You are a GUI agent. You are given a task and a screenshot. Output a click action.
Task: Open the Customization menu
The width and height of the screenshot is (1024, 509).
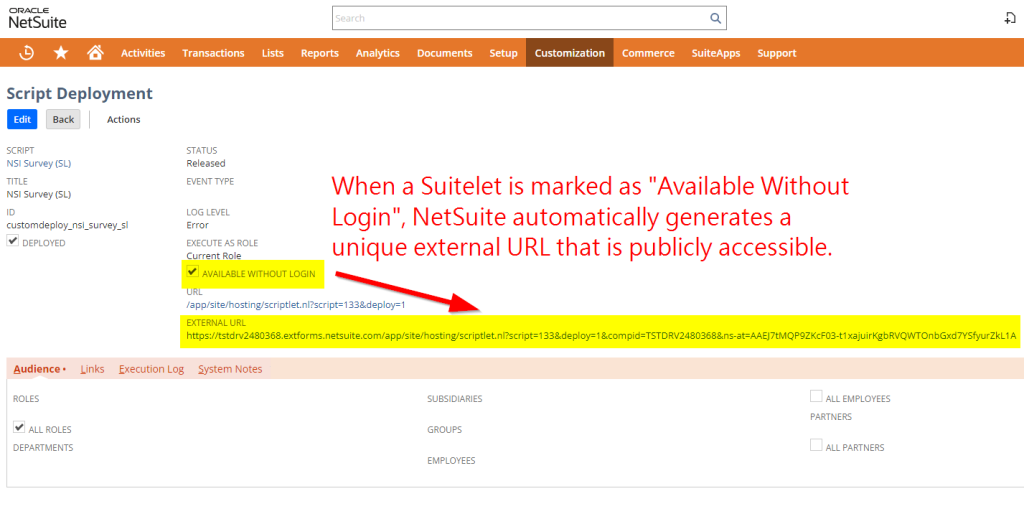pos(569,53)
